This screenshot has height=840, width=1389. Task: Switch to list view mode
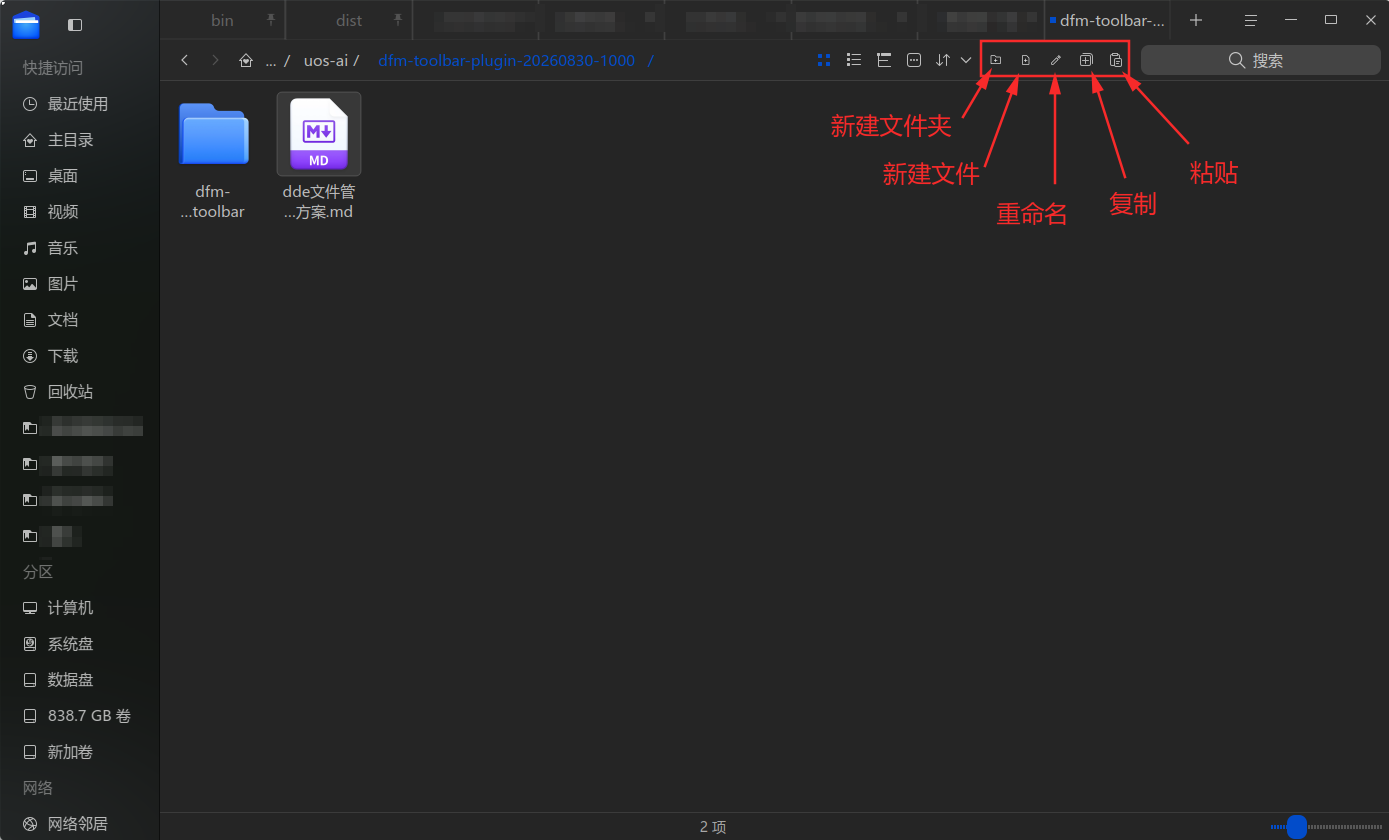coord(854,60)
